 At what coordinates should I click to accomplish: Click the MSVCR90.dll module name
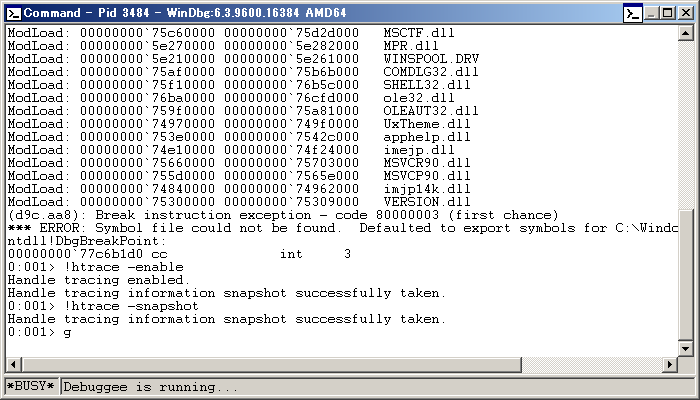[x=427, y=162]
